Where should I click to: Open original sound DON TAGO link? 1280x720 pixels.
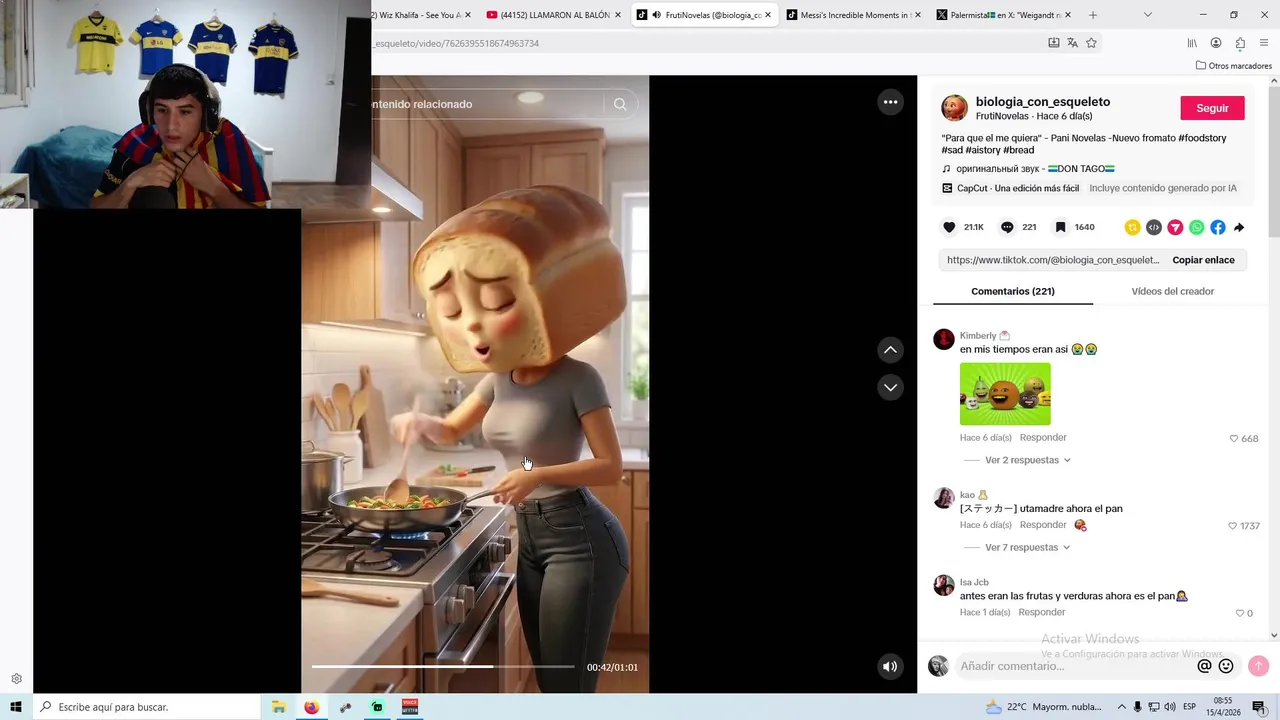[1035, 169]
